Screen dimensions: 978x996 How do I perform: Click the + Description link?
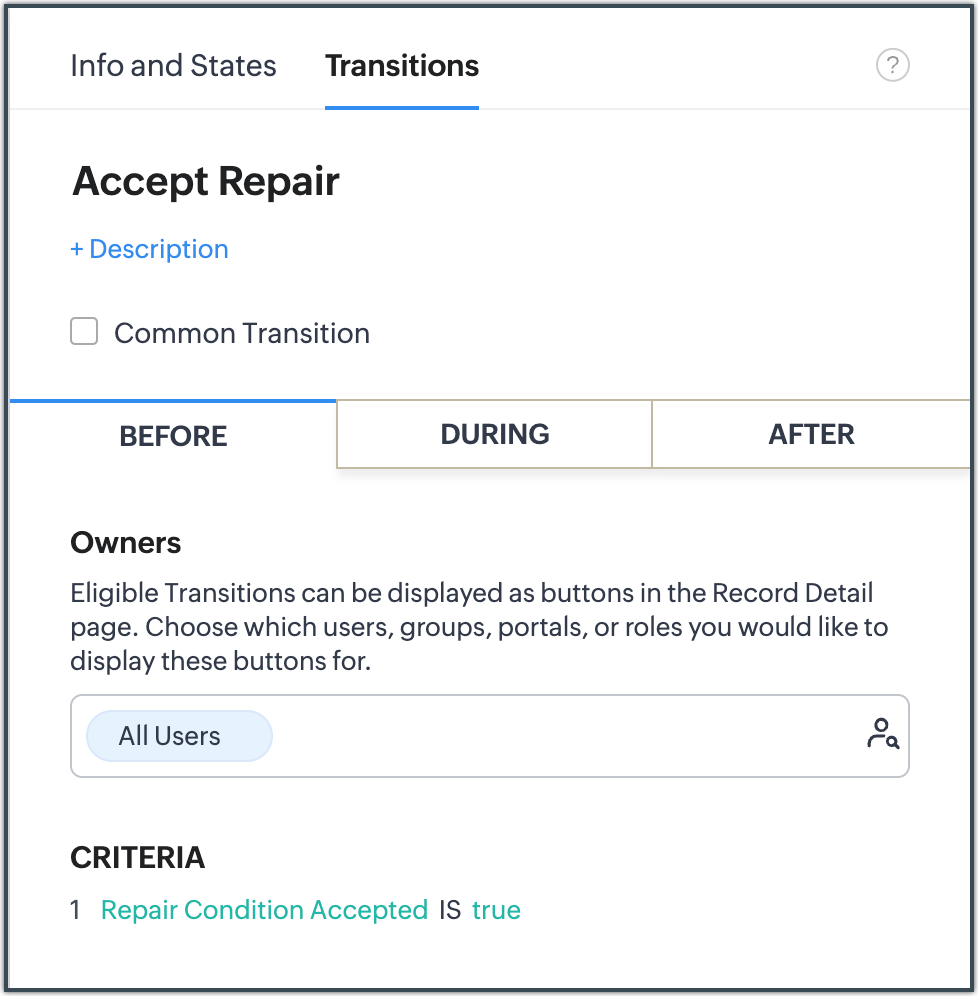[x=149, y=249]
